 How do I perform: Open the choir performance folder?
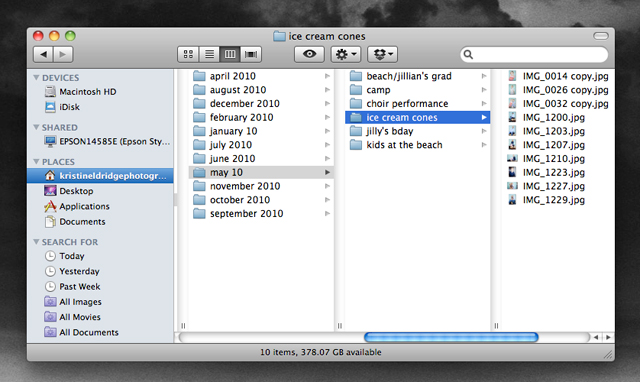click(x=418, y=104)
